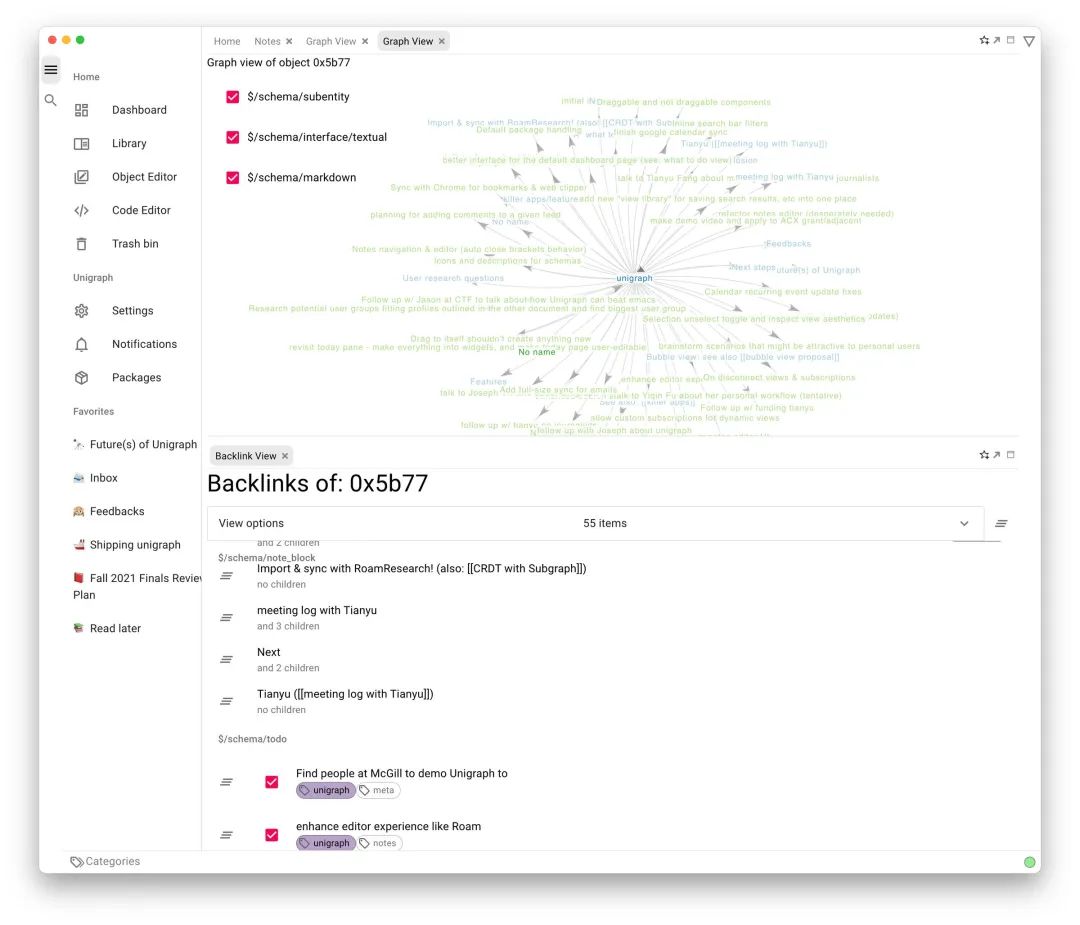Click the Find people at McGill todo text
The height and width of the screenshot is (925, 1080).
click(x=402, y=773)
